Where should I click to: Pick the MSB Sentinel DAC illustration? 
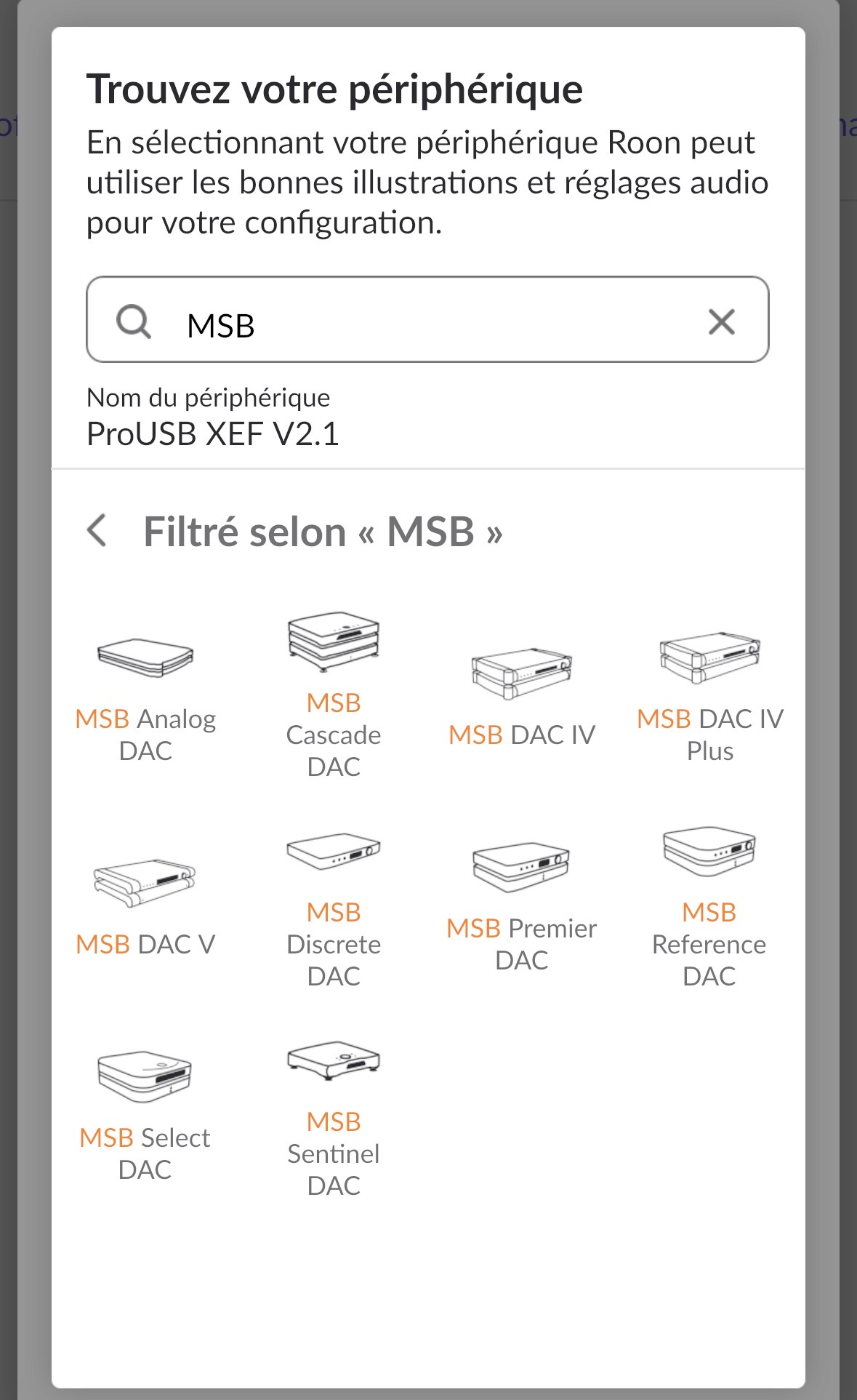(334, 1060)
